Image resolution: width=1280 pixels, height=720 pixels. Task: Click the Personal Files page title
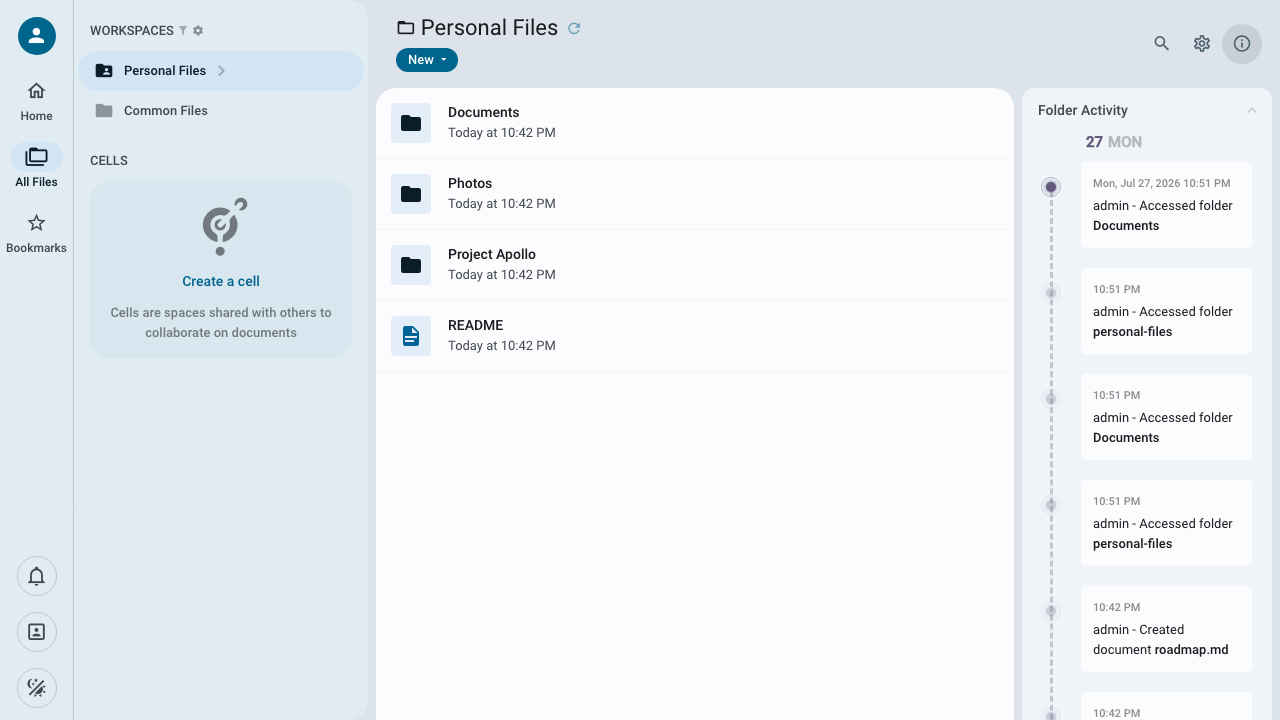point(489,28)
